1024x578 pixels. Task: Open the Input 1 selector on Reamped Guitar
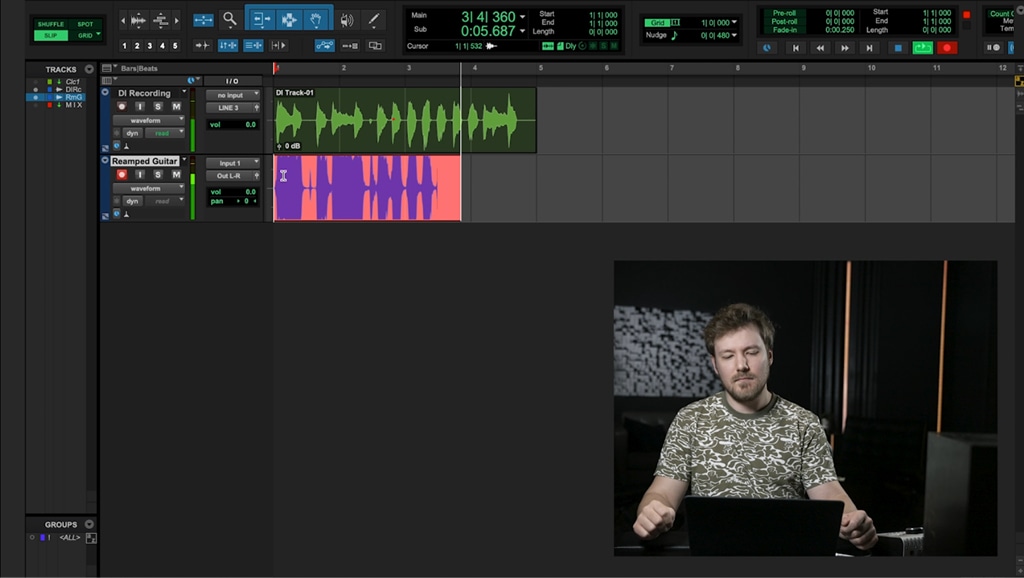(233, 163)
